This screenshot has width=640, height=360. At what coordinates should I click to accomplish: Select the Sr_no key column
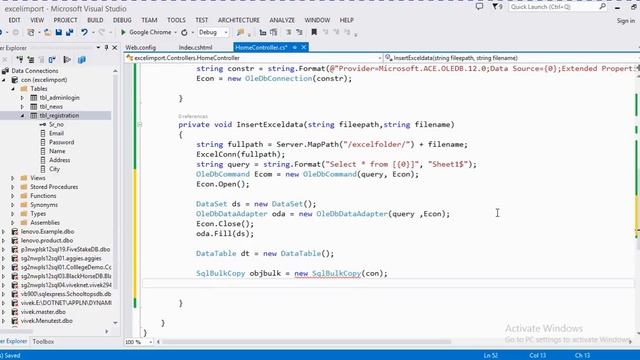(x=56, y=124)
